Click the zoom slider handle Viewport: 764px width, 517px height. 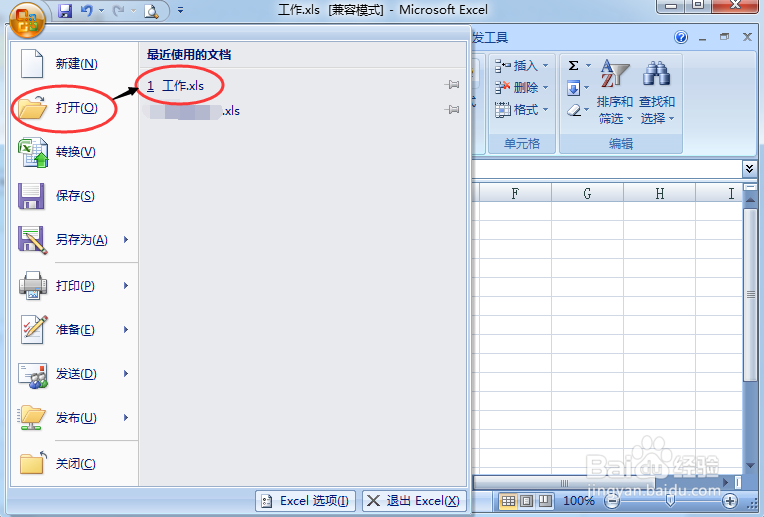coord(671,501)
